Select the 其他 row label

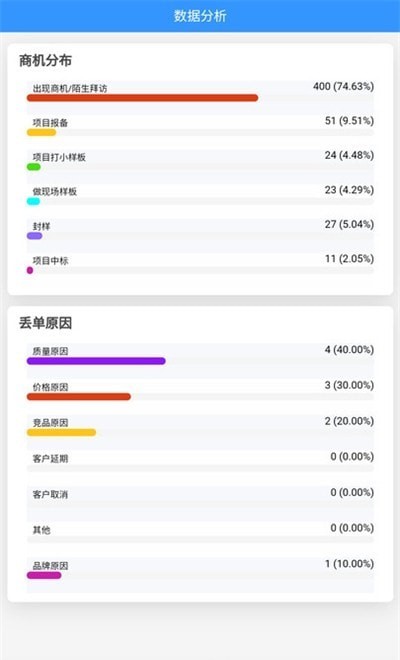[x=41, y=530]
